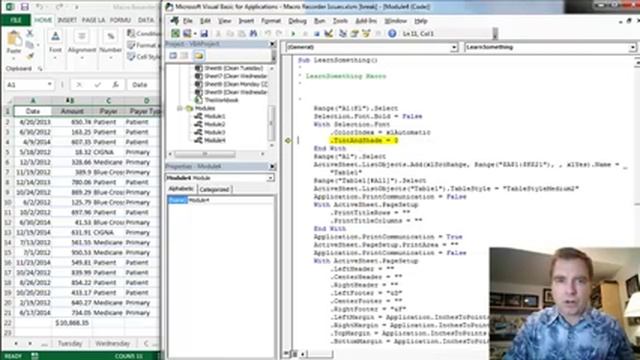Select the Wednesday sheet tab in Excel

pyautogui.click(x=112, y=344)
